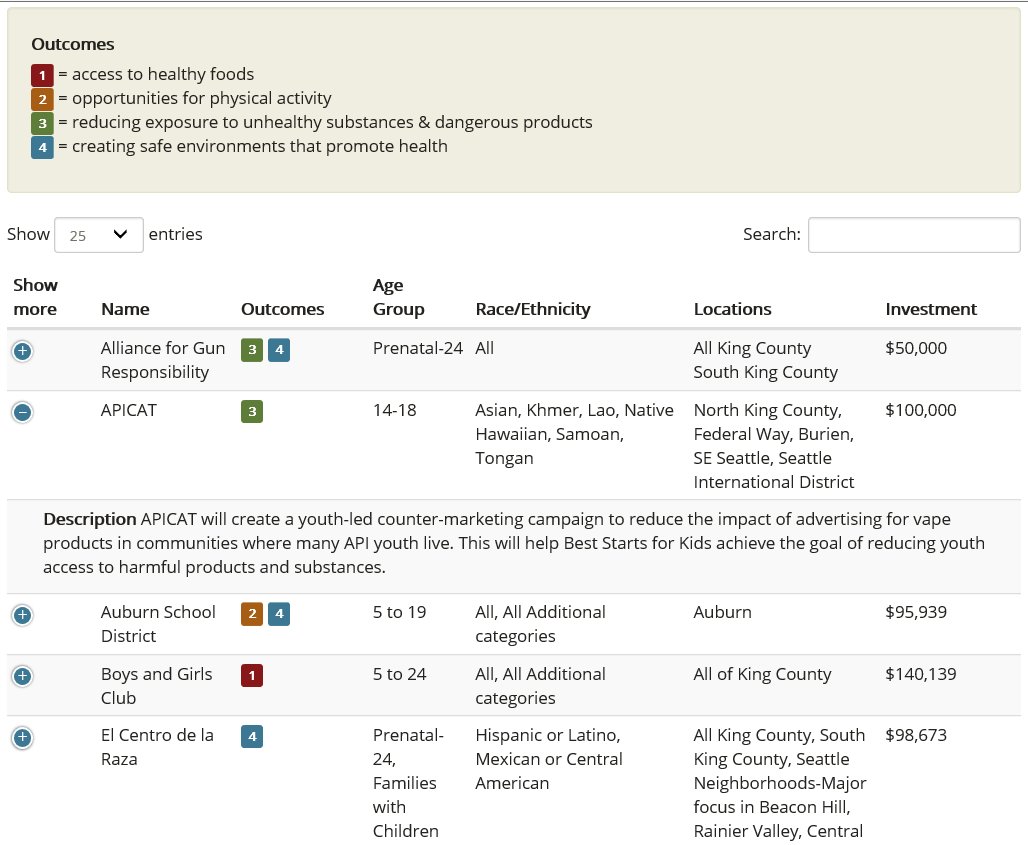
Task: Click outcome 3 badge in APICAT row
Action: click(252, 412)
